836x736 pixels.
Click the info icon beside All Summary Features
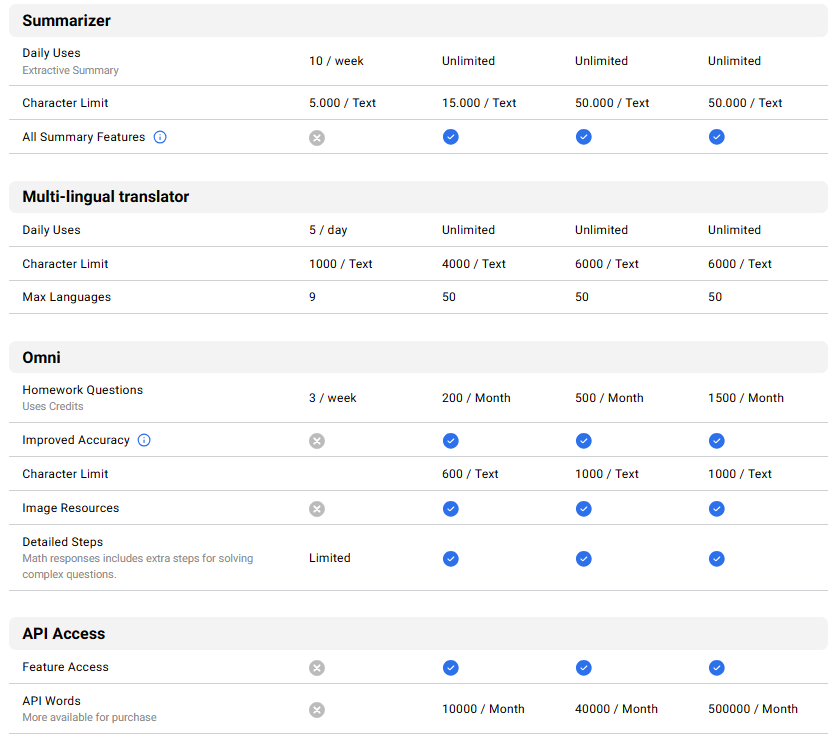click(160, 137)
